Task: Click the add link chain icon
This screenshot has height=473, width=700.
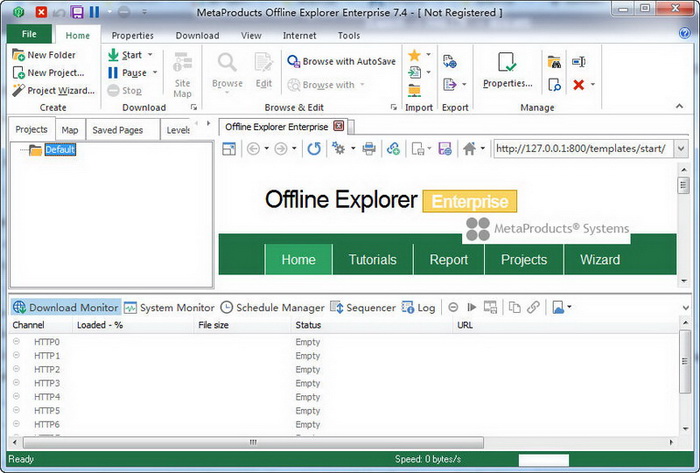Action: click(393, 149)
